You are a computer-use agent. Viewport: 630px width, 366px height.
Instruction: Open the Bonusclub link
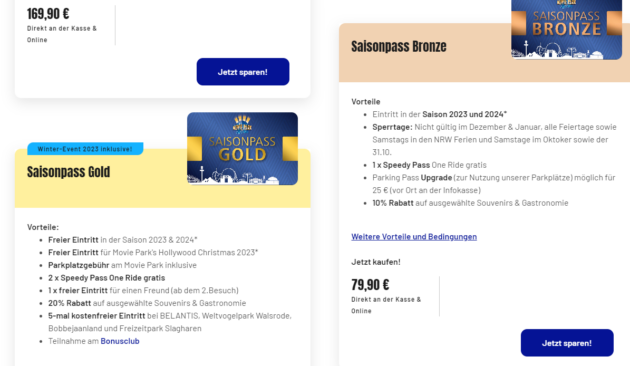(120, 341)
